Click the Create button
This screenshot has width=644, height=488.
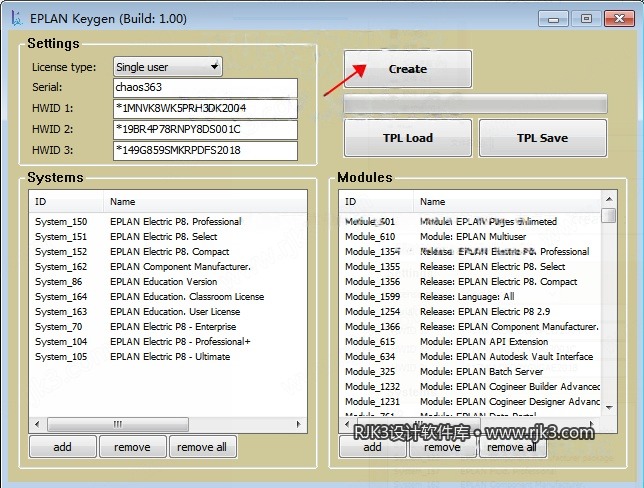click(408, 69)
